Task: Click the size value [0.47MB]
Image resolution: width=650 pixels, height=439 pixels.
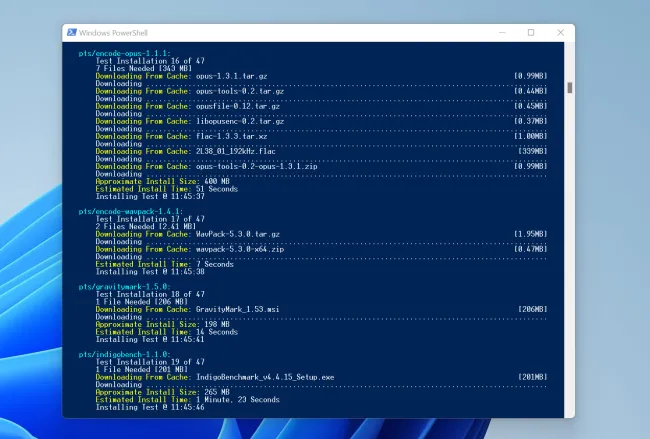Action: (x=531, y=249)
